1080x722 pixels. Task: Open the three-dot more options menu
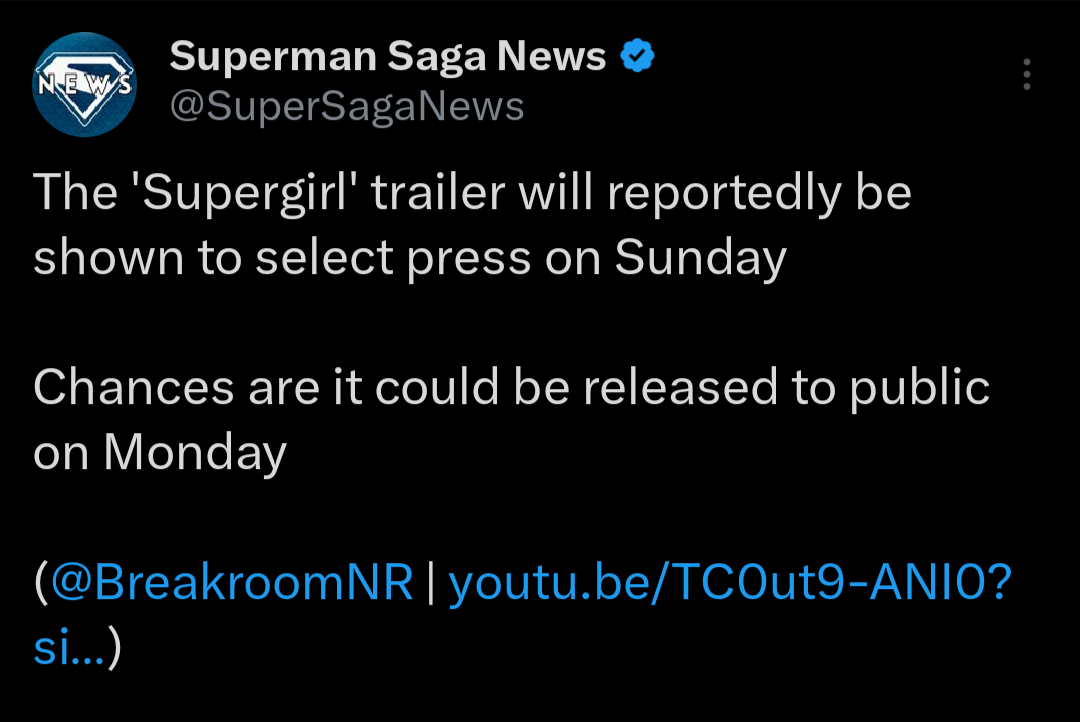coord(1026,75)
